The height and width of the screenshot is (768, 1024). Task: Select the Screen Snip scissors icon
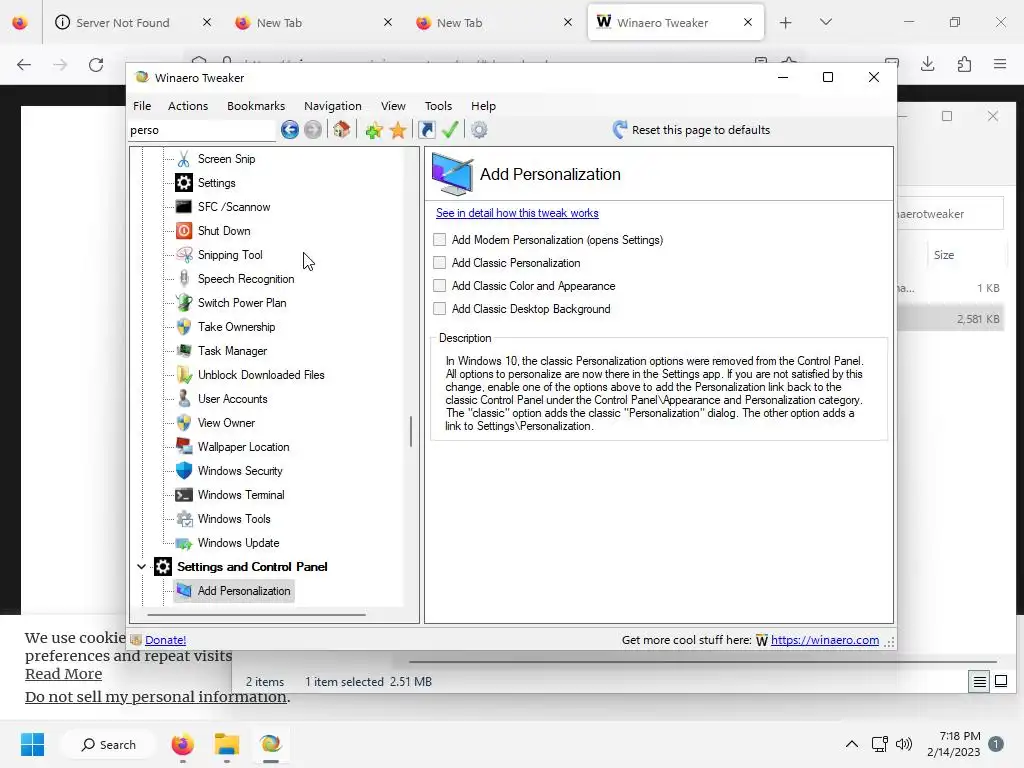click(184, 159)
